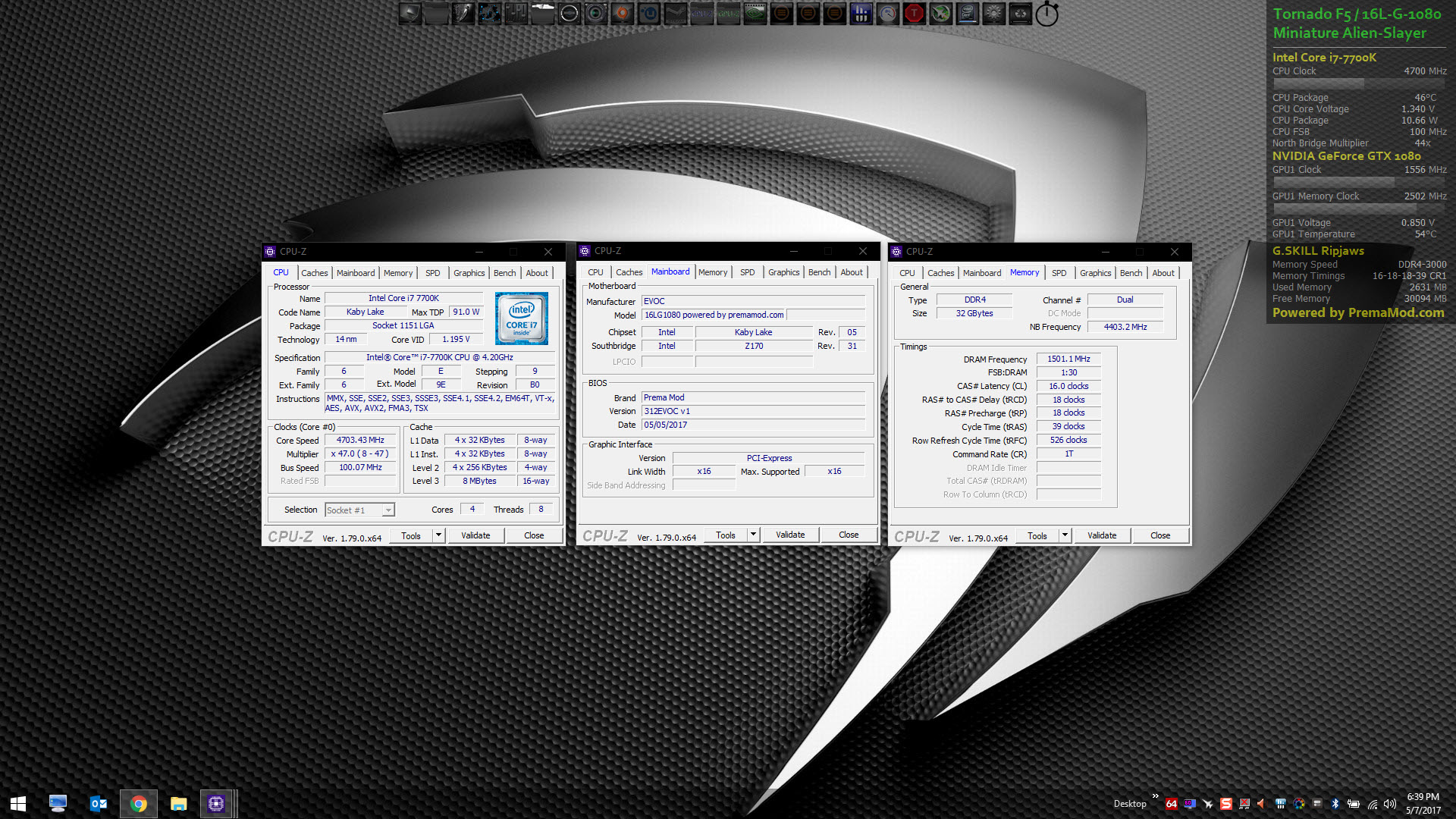Expand hidden taskbar toolbar chevron near Desktop
Image resolution: width=1456 pixels, height=819 pixels.
click(1155, 796)
